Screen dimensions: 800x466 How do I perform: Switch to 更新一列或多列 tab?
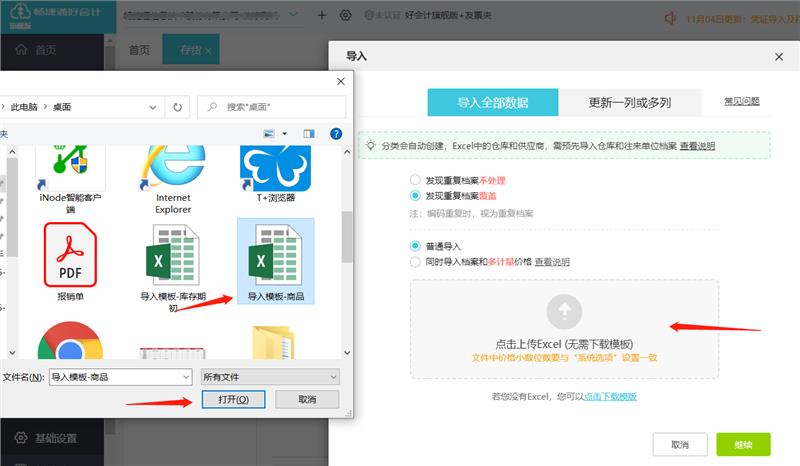(x=629, y=102)
